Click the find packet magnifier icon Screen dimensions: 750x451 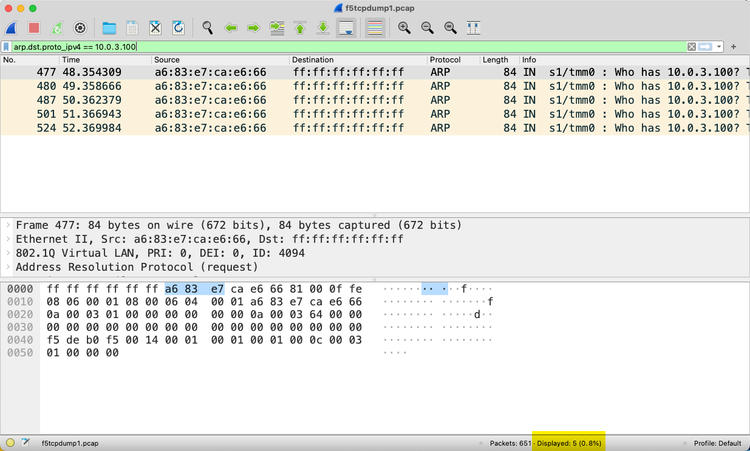208,27
